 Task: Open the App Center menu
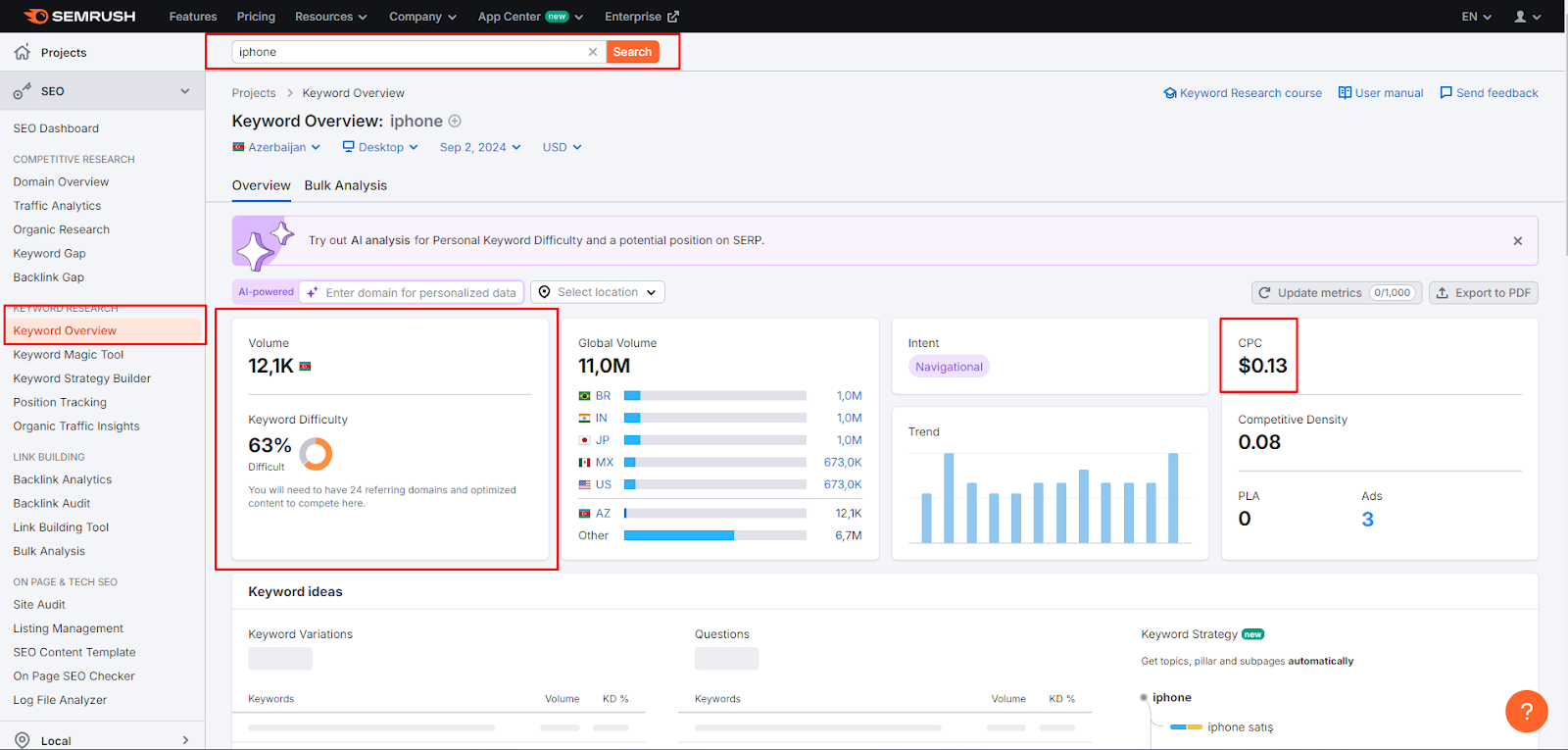click(x=530, y=17)
